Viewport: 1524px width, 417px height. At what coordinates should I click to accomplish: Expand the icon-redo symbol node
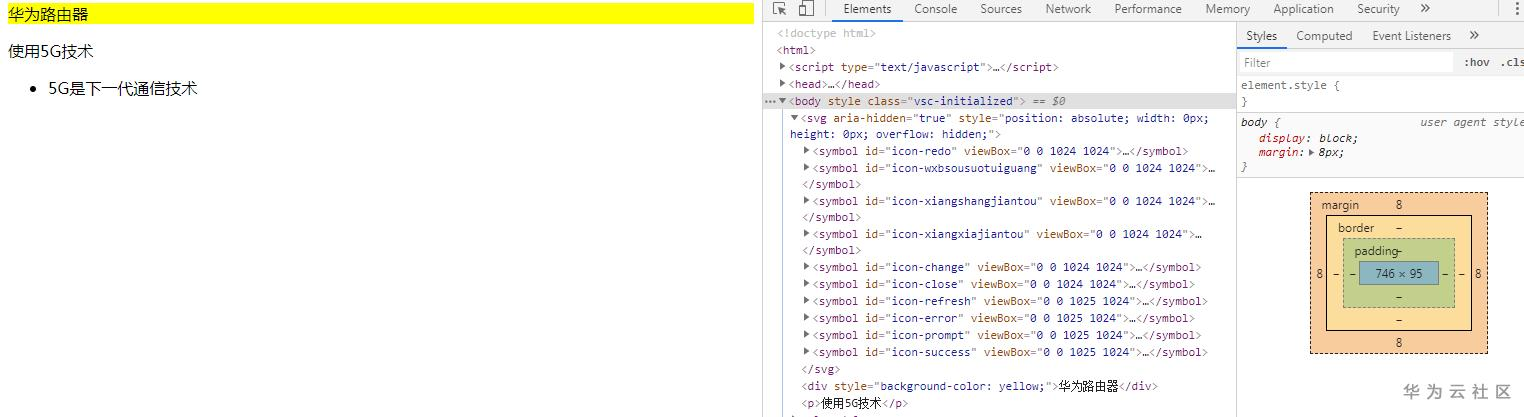tap(808, 151)
